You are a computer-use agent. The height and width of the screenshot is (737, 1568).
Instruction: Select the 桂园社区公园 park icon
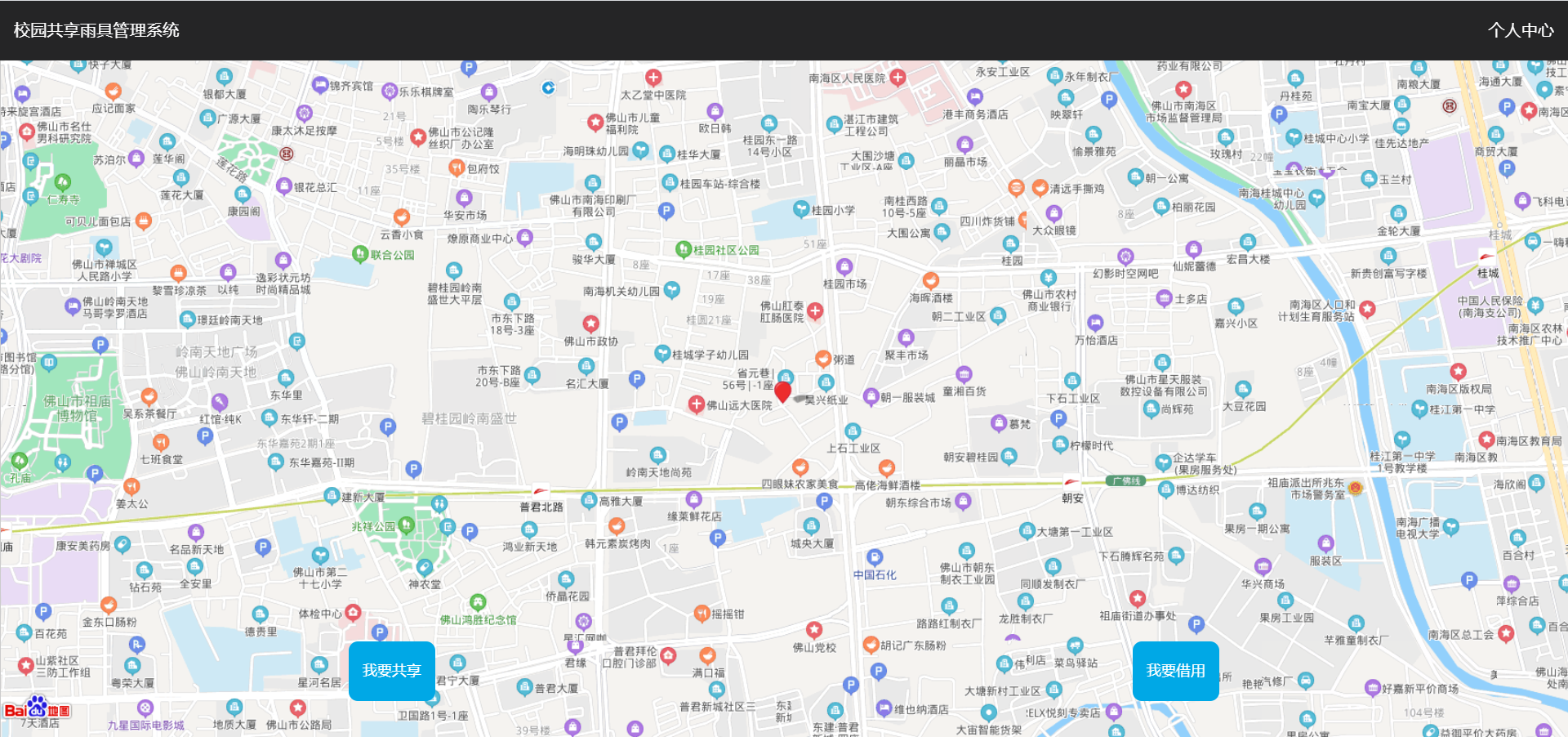684,249
